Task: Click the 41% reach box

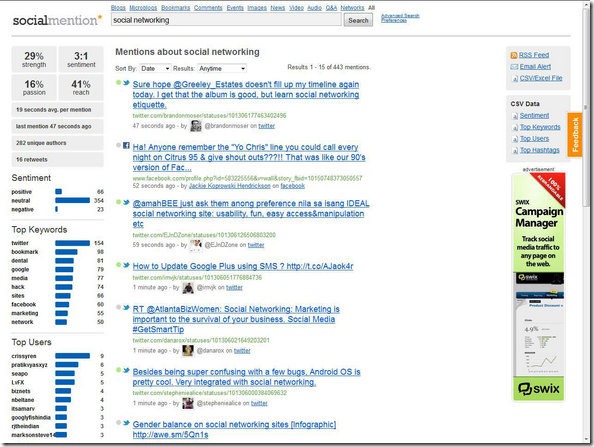Action: (x=81, y=88)
